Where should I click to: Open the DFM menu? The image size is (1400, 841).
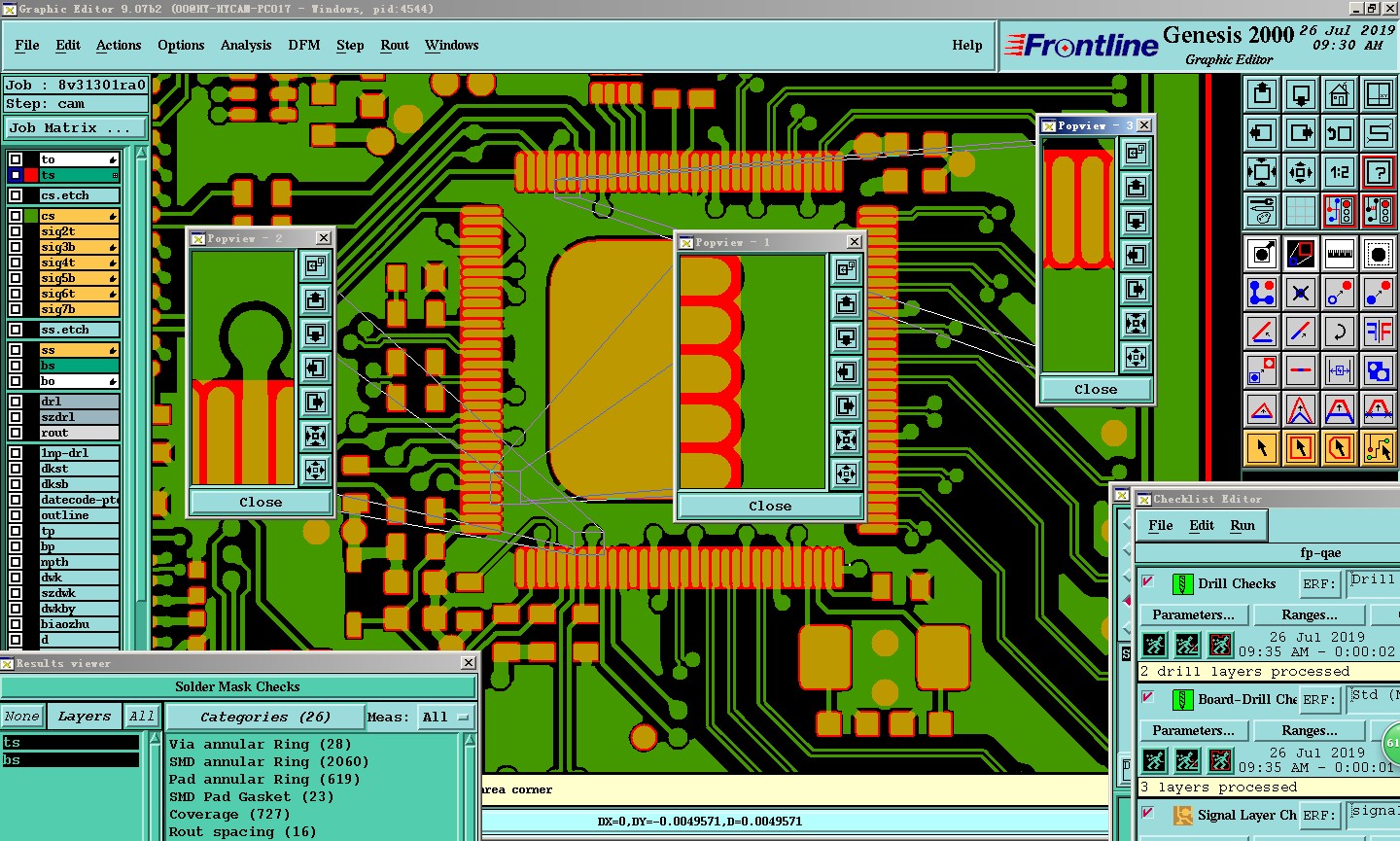pos(304,46)
